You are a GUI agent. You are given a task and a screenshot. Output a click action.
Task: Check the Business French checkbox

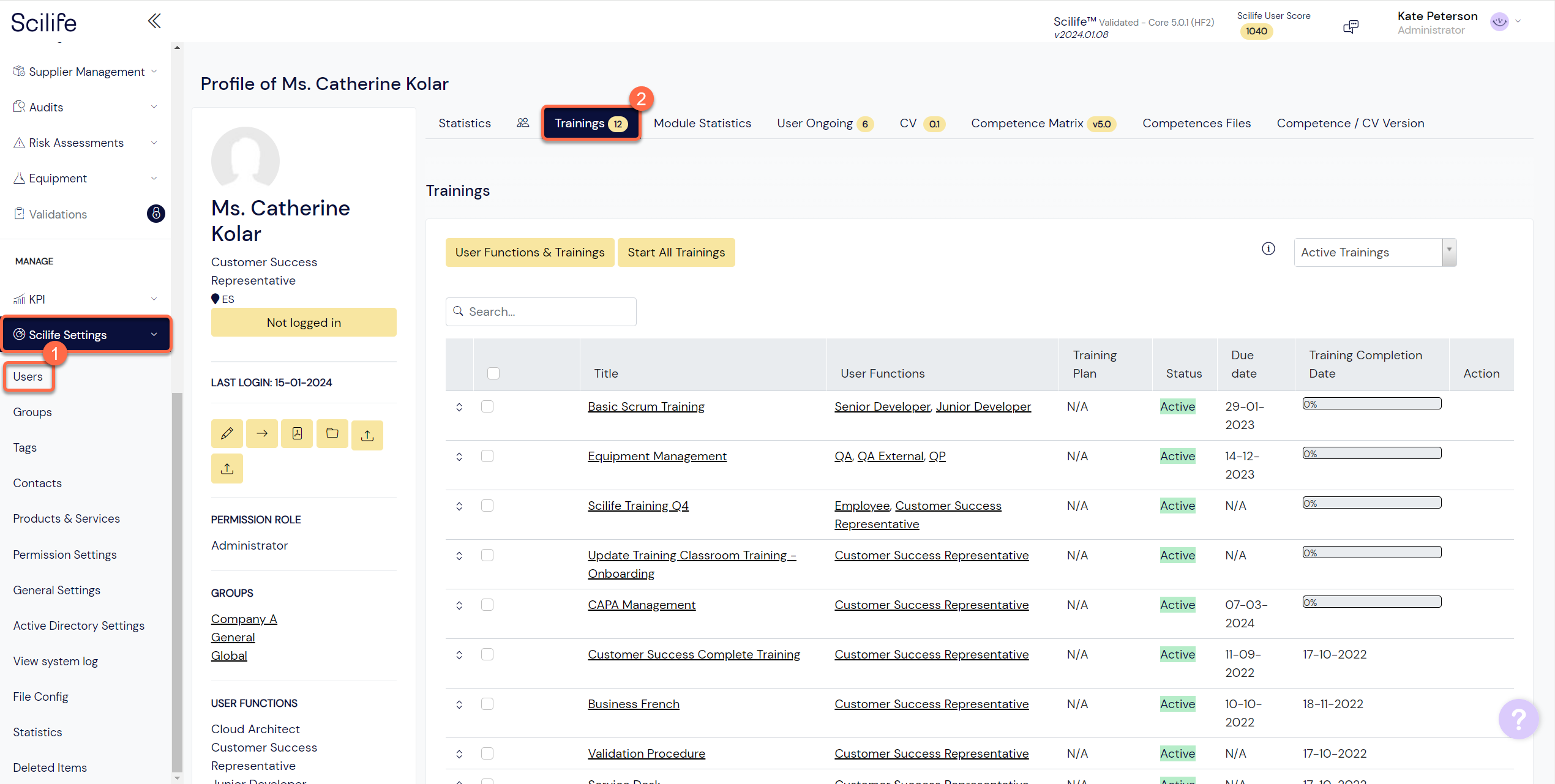[487, 704]
